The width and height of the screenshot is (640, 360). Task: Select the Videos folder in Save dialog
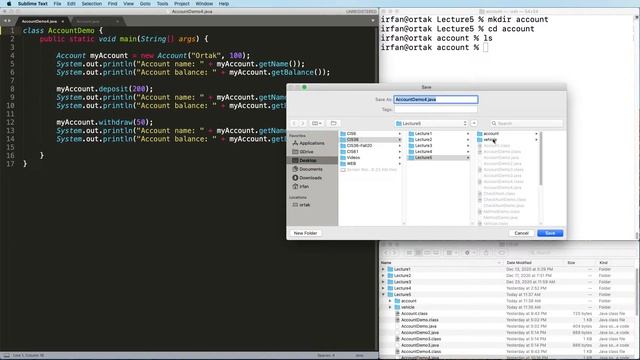click(371, 158)
